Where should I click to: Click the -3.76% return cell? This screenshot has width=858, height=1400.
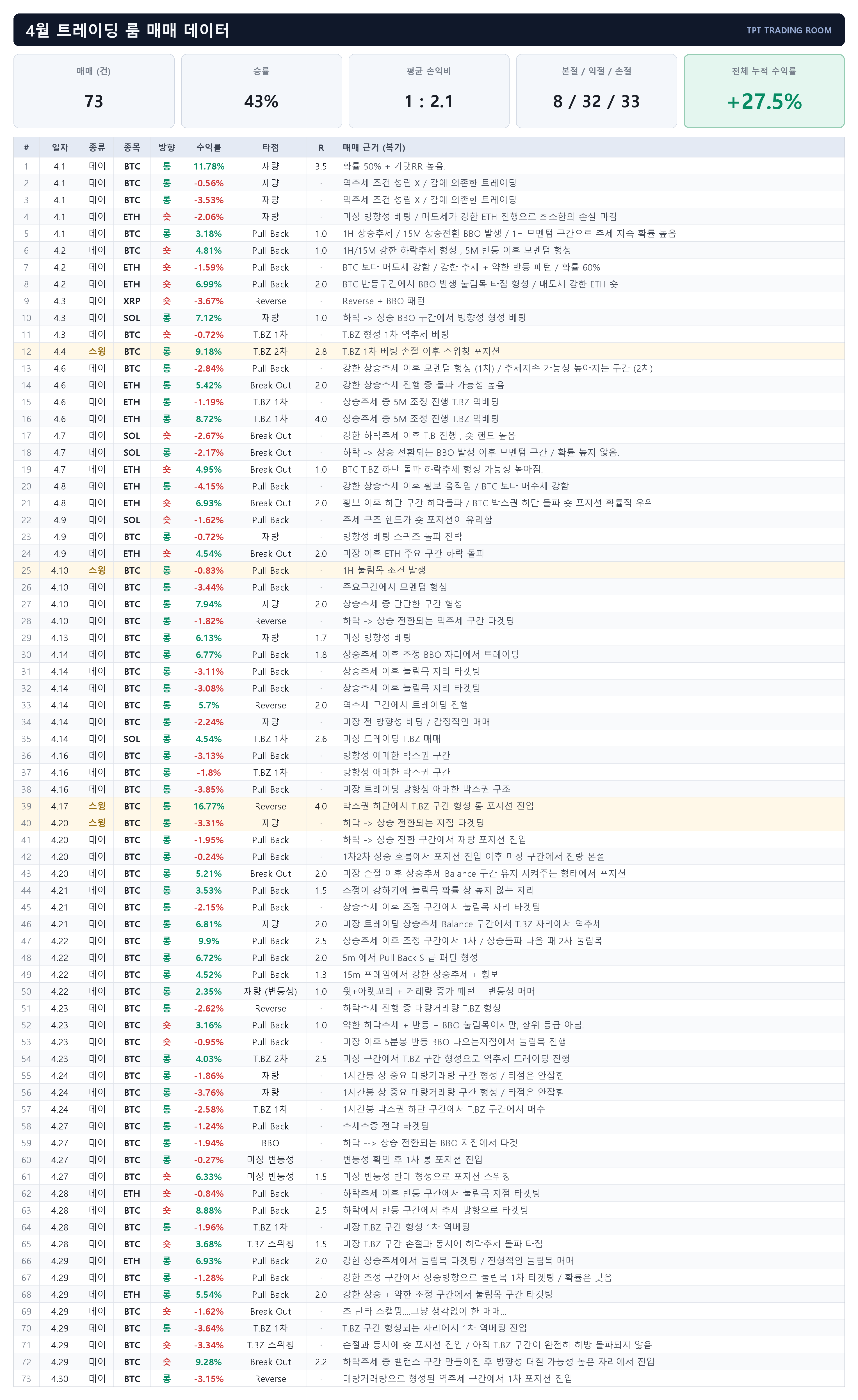(209, 1093)
